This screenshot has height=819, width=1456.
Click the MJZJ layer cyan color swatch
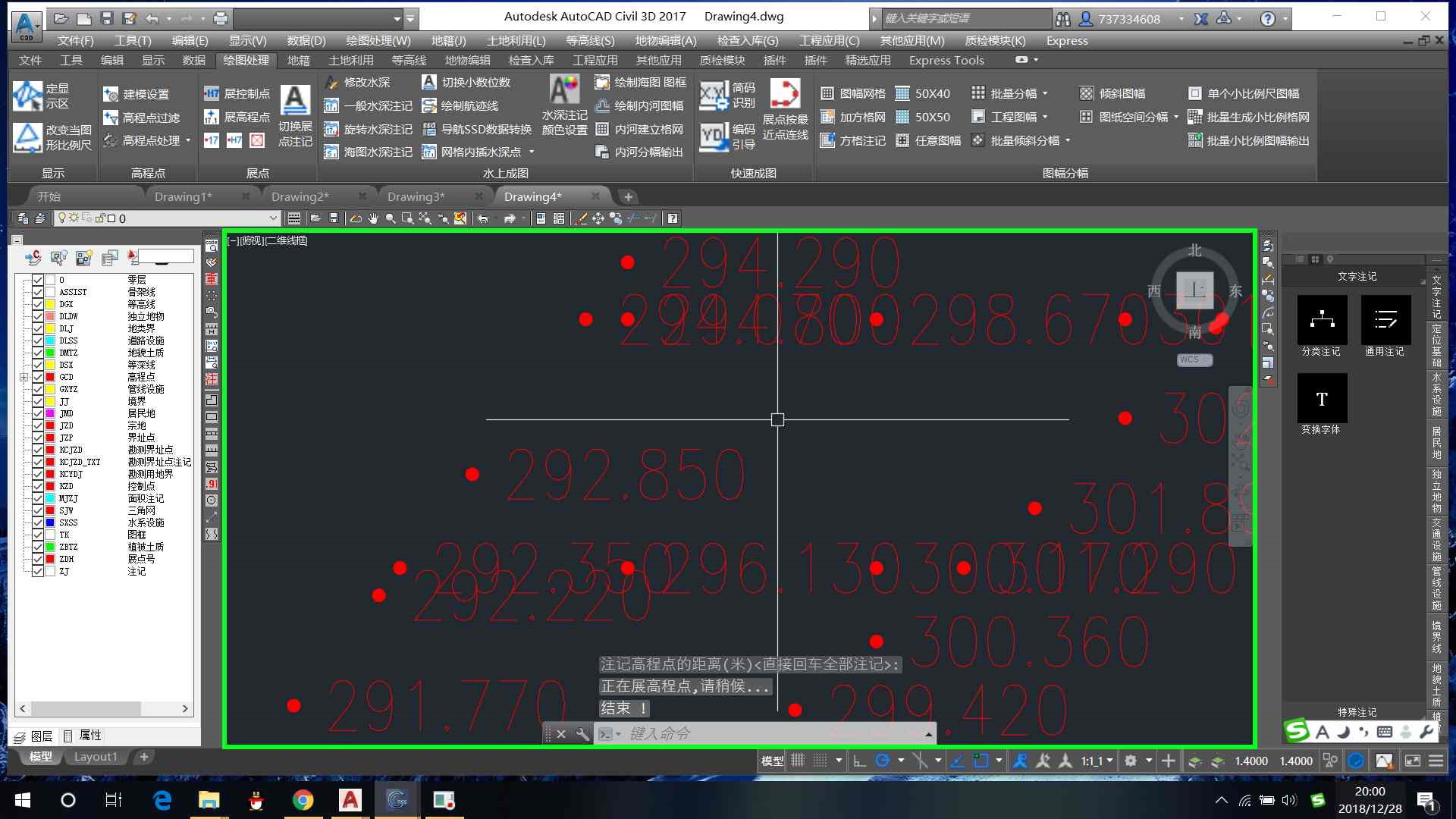coord(50,498)
